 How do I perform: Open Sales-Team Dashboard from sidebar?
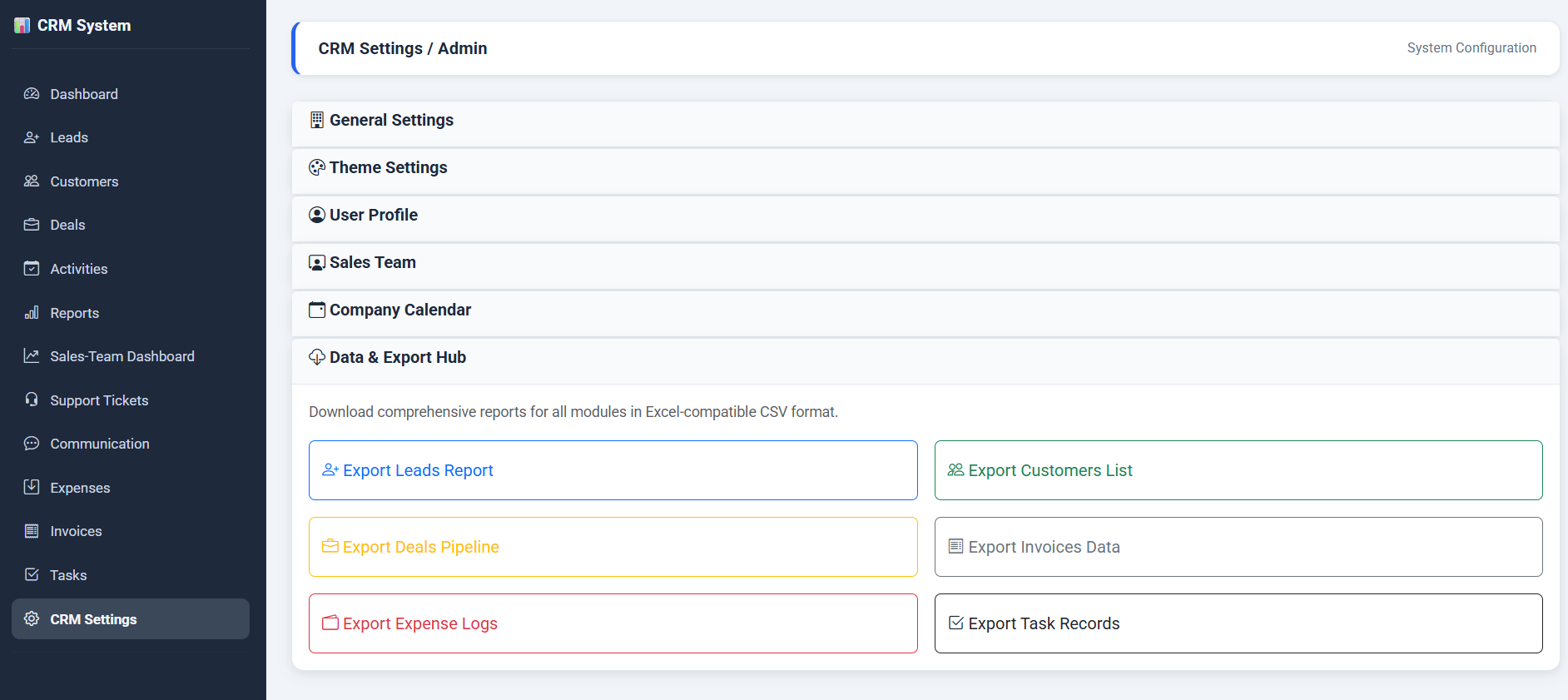click(131, 356)
